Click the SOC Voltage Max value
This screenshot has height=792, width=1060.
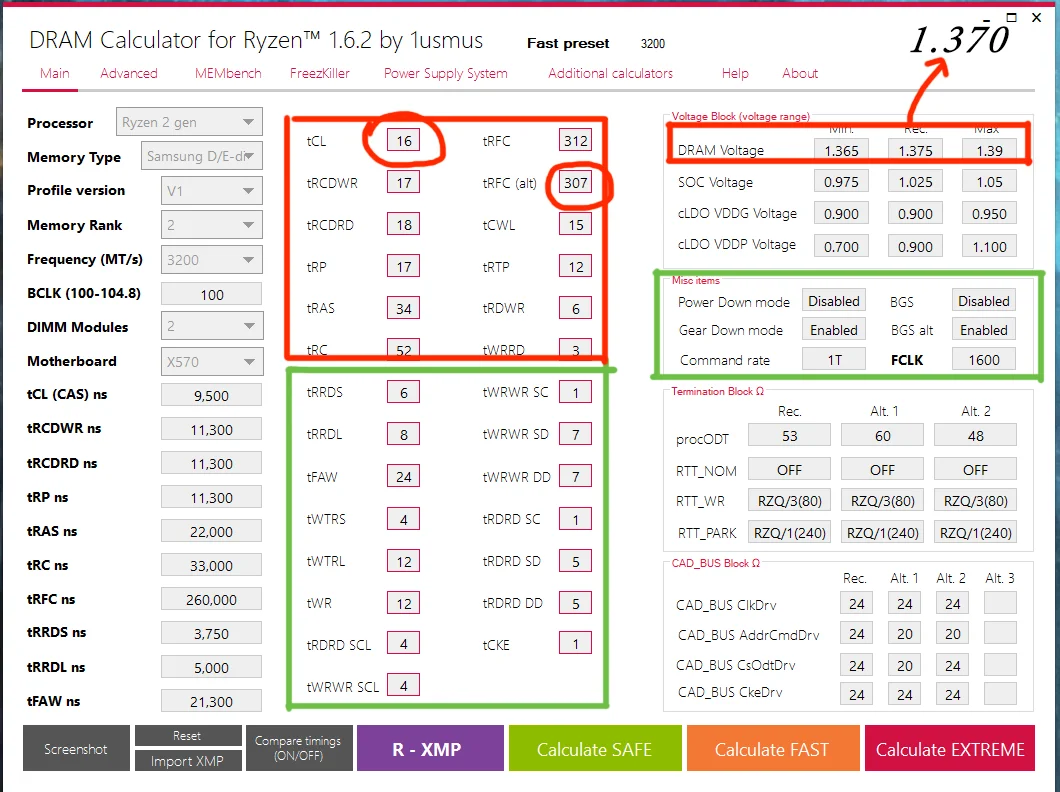point(989,182)
